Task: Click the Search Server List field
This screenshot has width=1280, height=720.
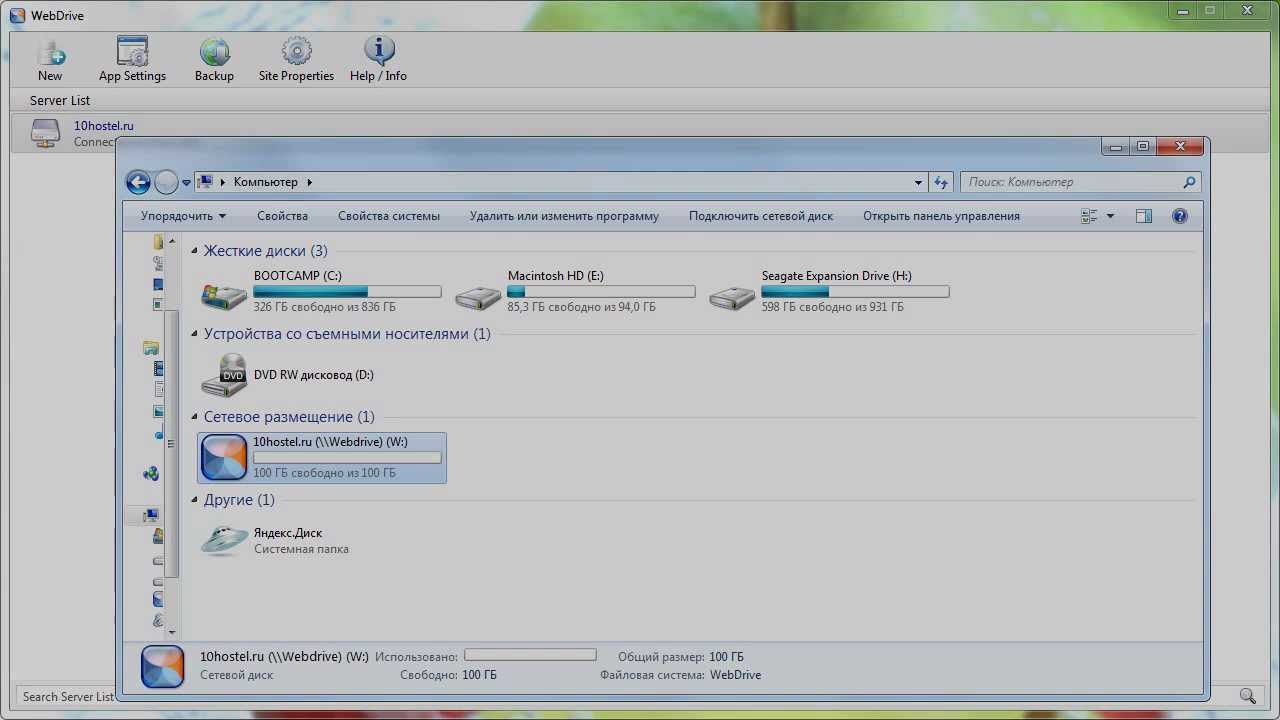Action: coord(66,697)
